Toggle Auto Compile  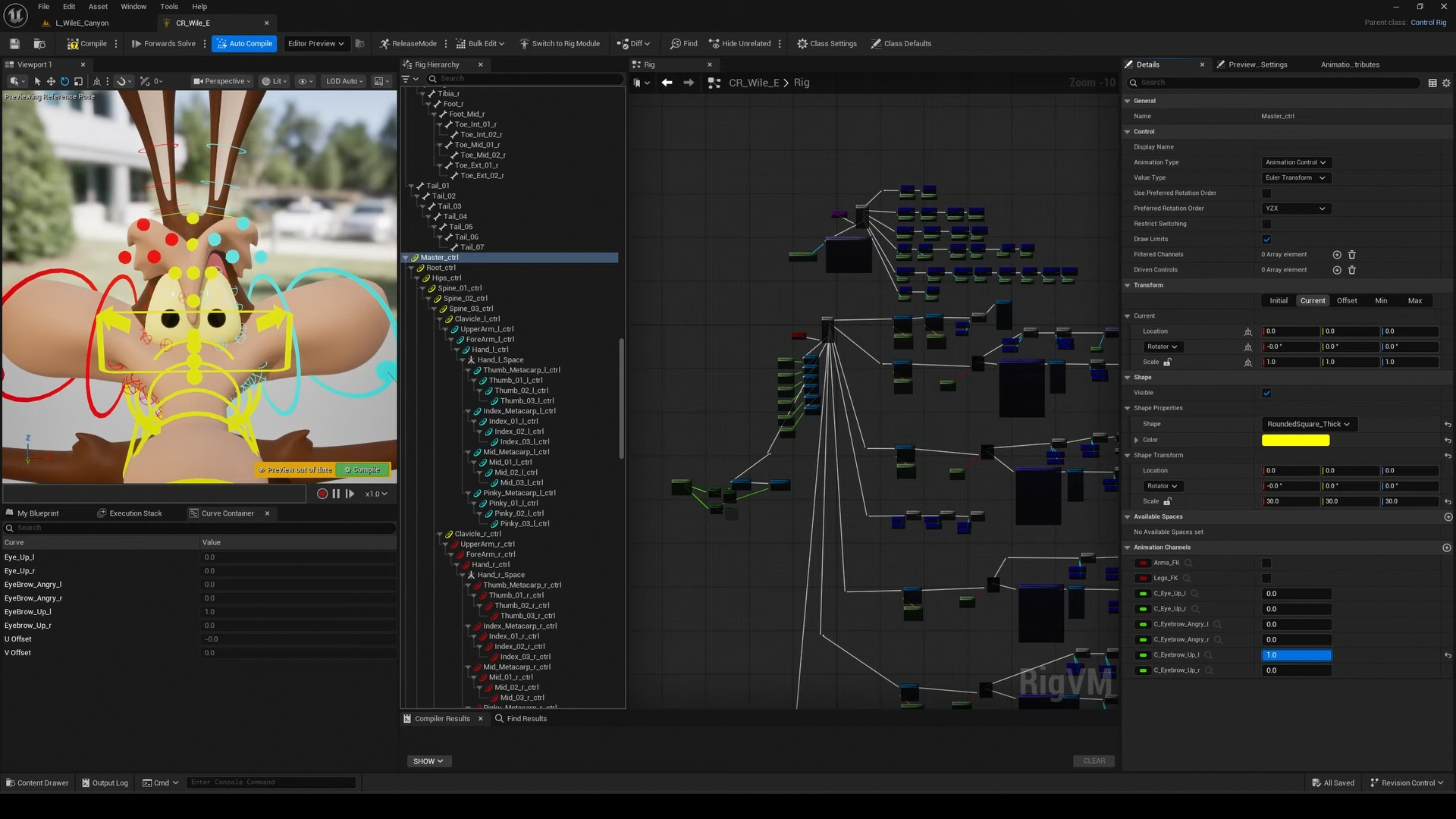tap(244, 44)
